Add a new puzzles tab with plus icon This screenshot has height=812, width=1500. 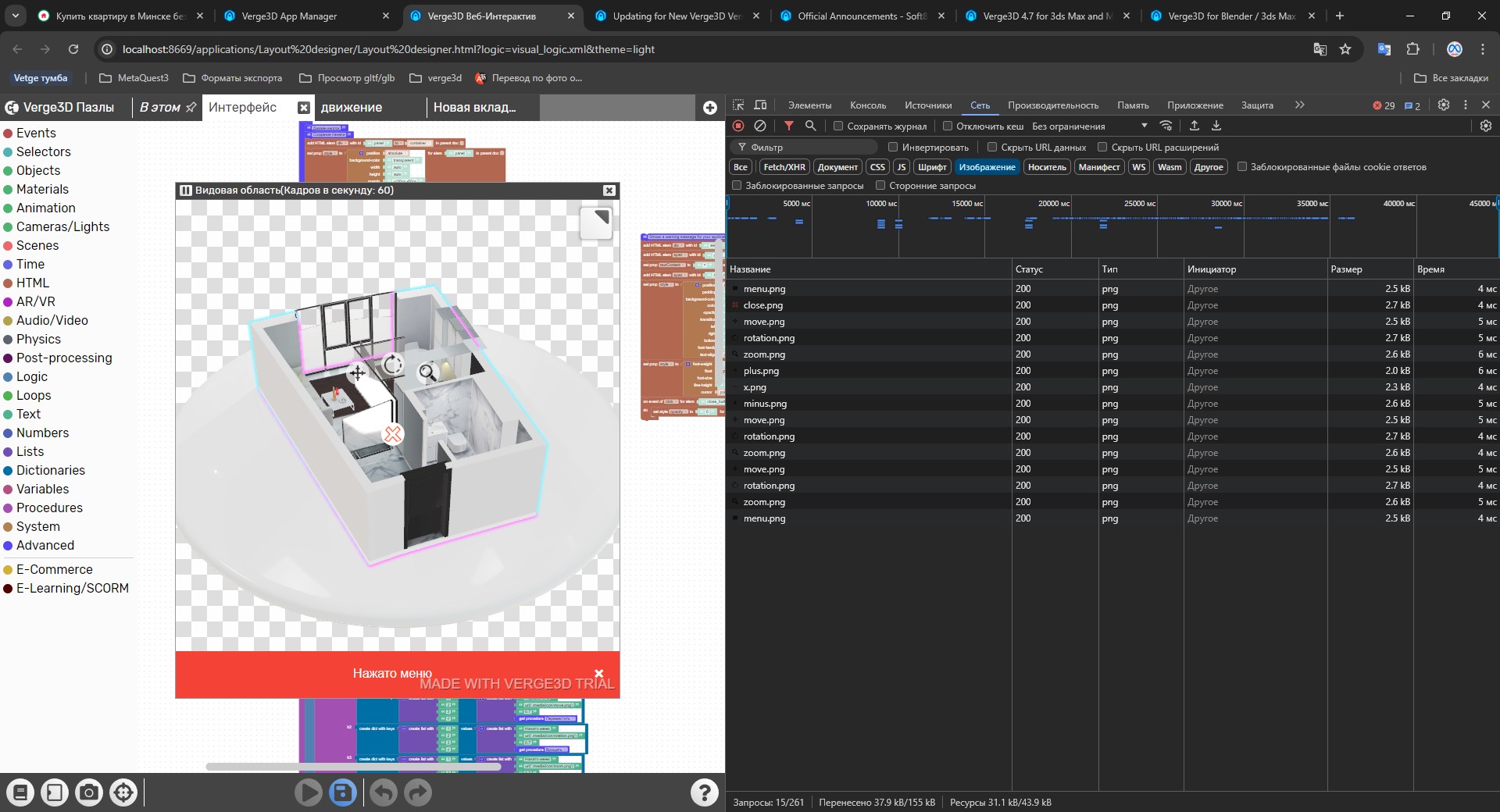coord(709,108)
